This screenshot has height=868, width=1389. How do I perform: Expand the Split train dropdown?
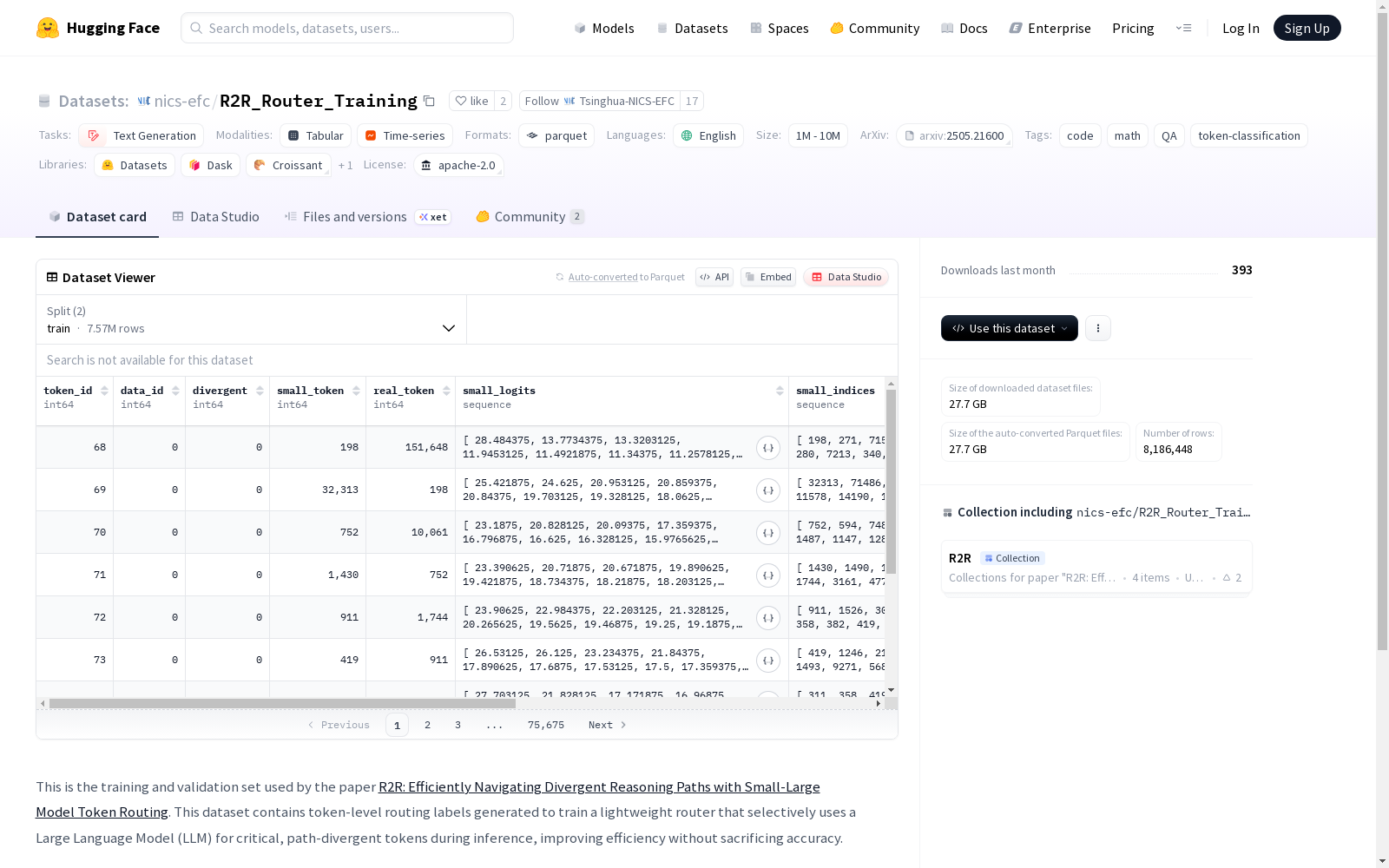252,319
